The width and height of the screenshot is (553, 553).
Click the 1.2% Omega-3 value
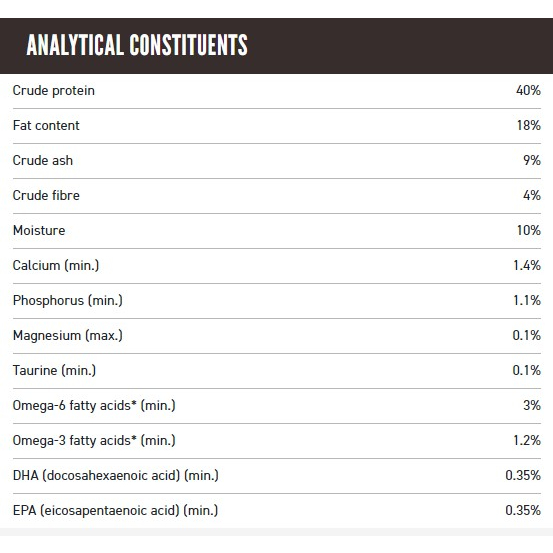pyautogui.click(x=527, y=440)
